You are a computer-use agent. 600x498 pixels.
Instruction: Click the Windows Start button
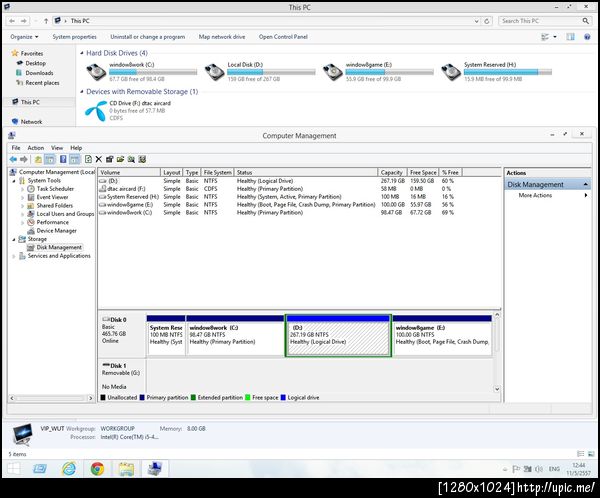tap(14, 469)
